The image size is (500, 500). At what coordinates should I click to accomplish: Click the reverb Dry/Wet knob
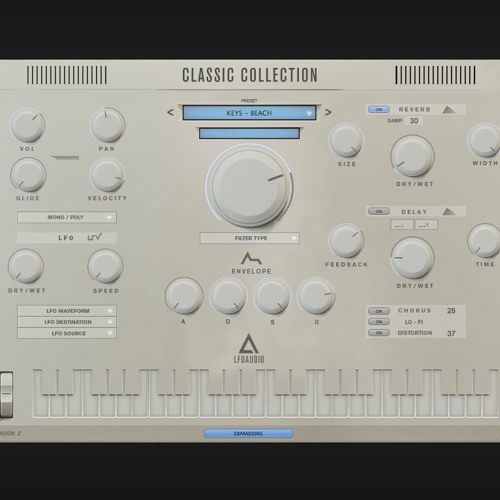click(x=413, y=156)
